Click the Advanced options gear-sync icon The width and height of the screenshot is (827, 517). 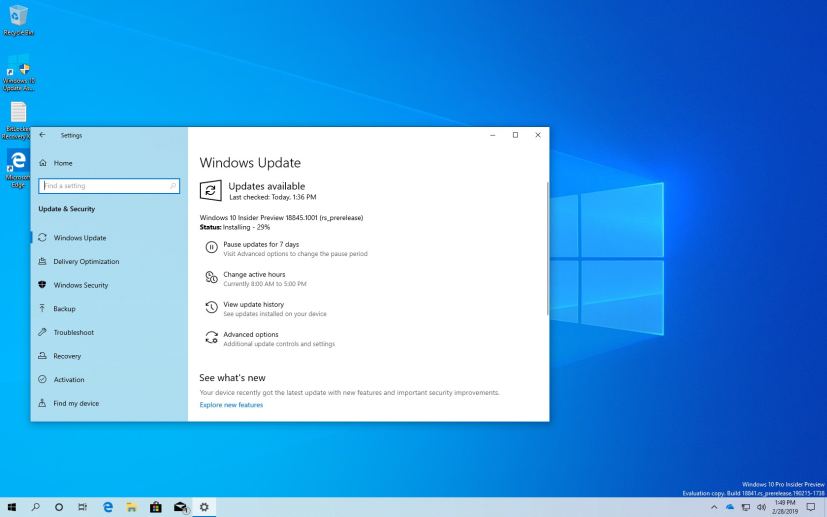[x=211, y=337]
